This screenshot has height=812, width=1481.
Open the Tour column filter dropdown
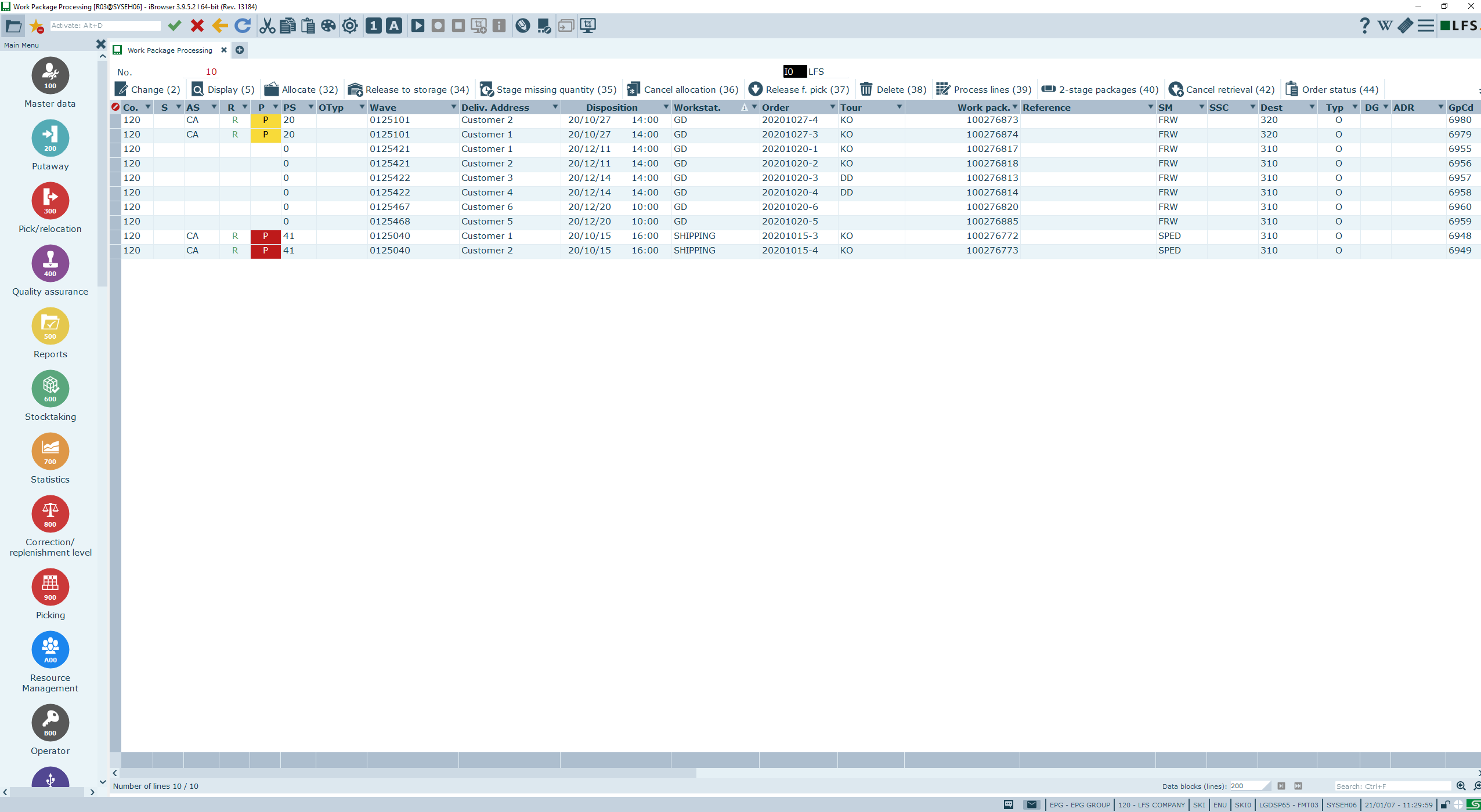pyautogui.click(x=899, y=107)
